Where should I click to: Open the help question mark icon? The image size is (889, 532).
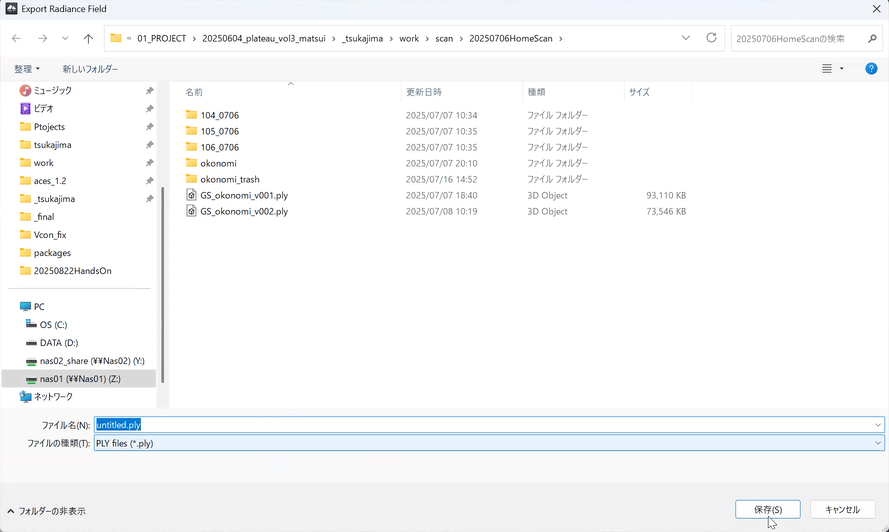coord(871,69)
